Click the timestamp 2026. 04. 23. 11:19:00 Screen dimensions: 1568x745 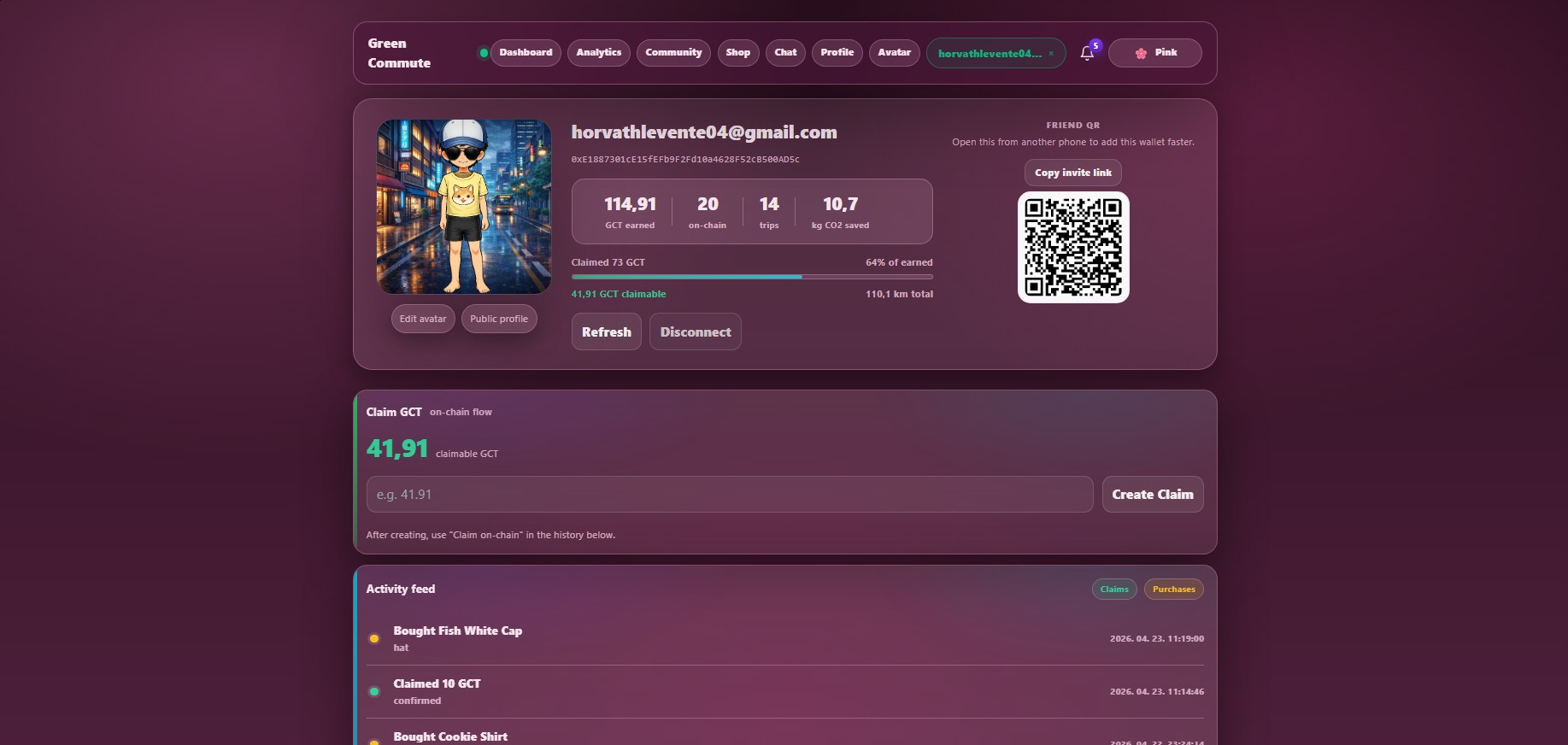1157,639
